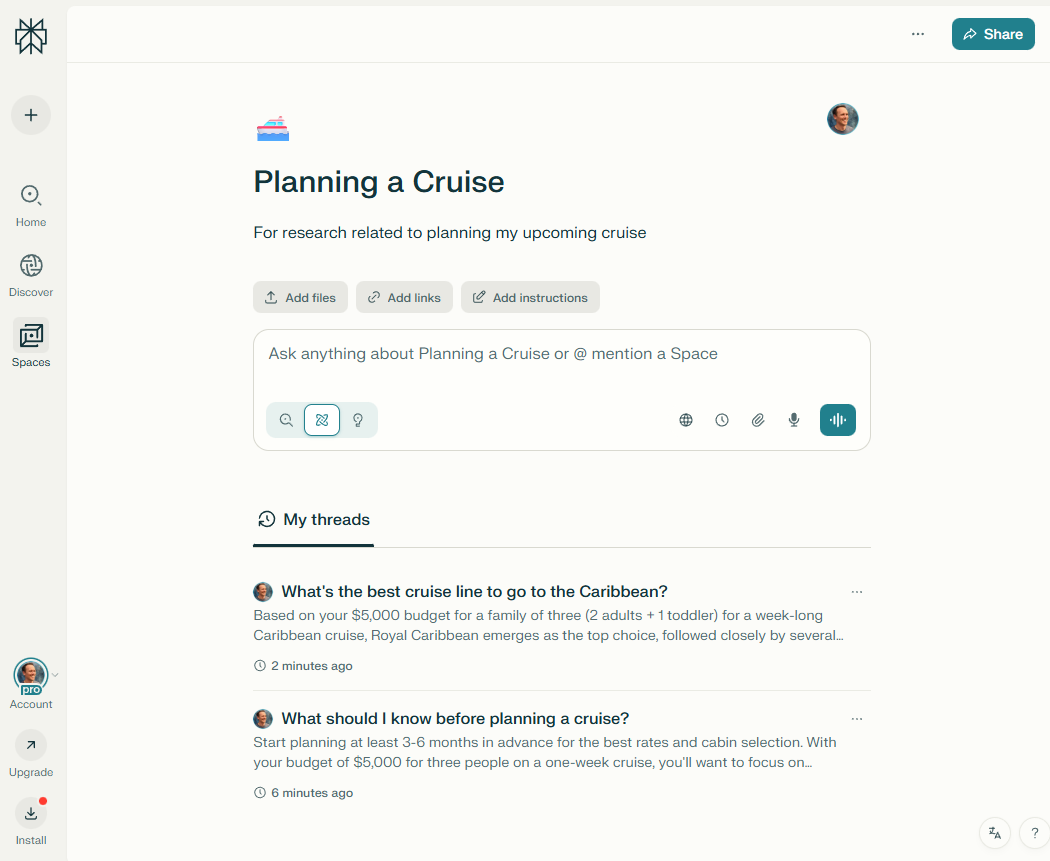The image size is (1050, 861).
Task: Open the Spaces sidebar icon
Action: 31,335
